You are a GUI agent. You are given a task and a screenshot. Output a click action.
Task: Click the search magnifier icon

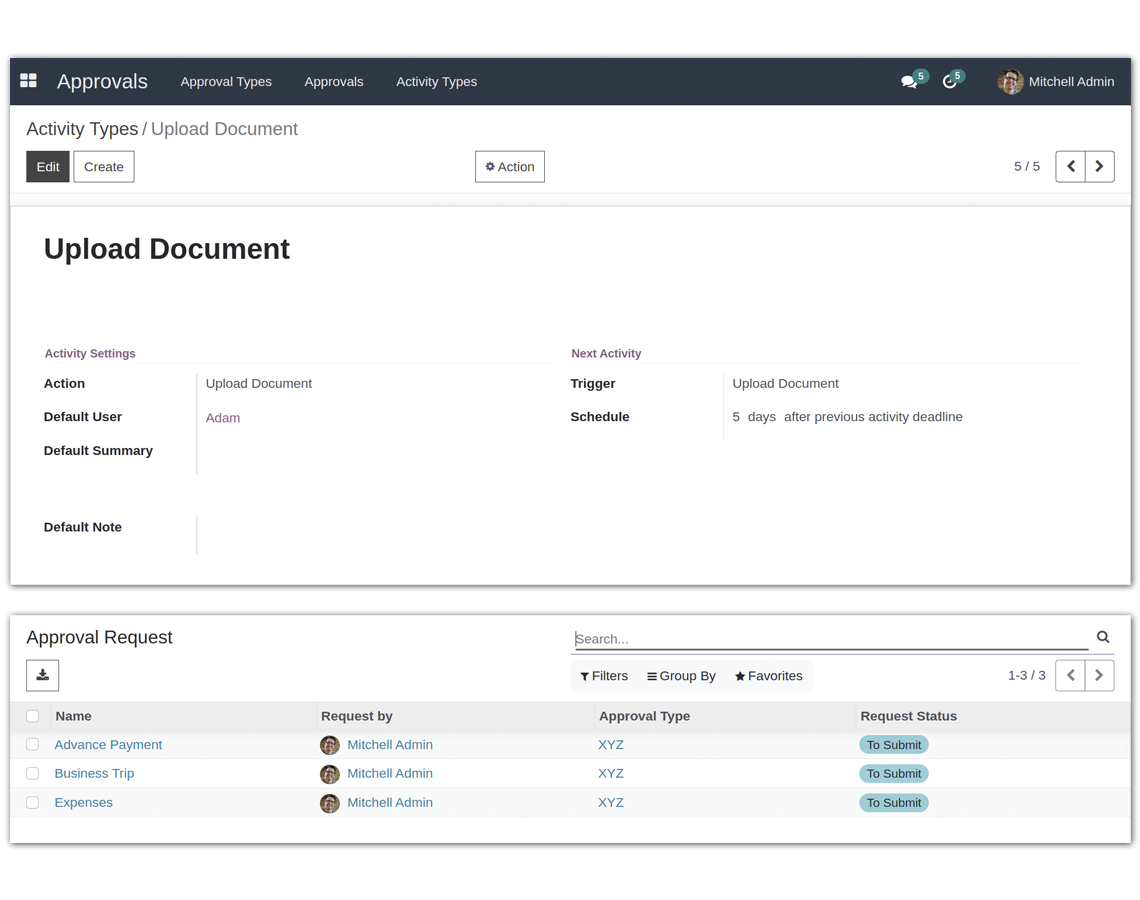click(x=1103, y=637)
